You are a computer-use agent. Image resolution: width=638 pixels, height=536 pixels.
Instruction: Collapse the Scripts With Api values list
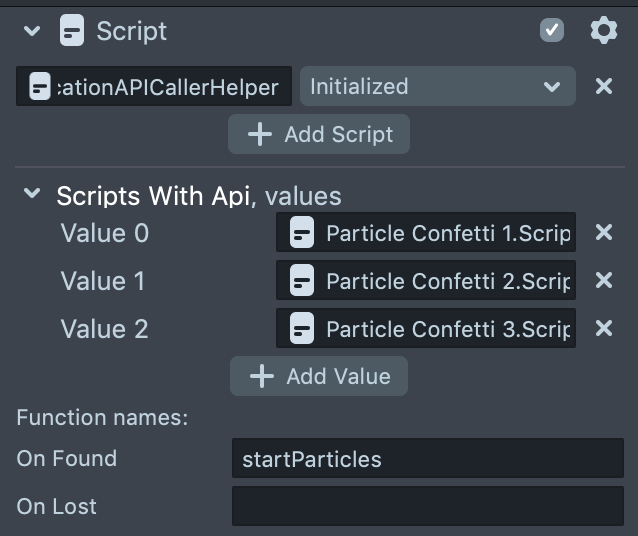click(32, 195)
